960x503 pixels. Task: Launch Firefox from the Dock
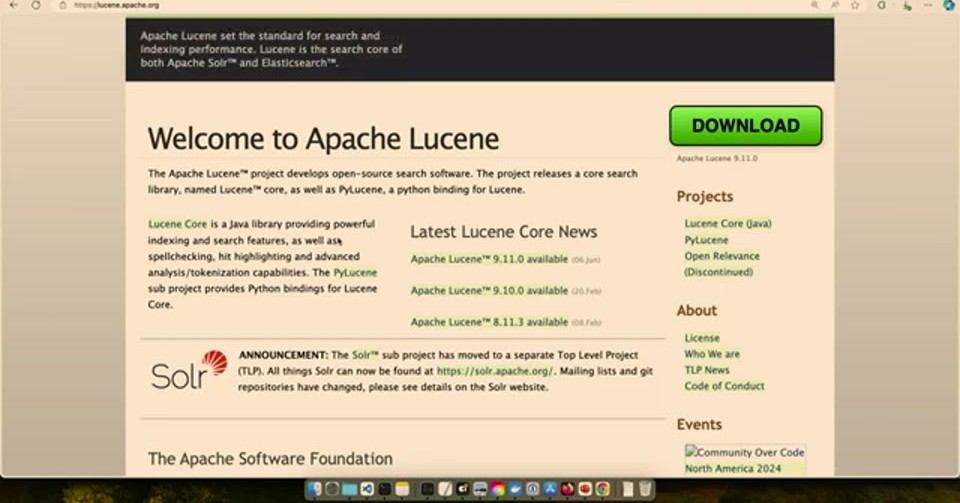click(x=568, y=488)
